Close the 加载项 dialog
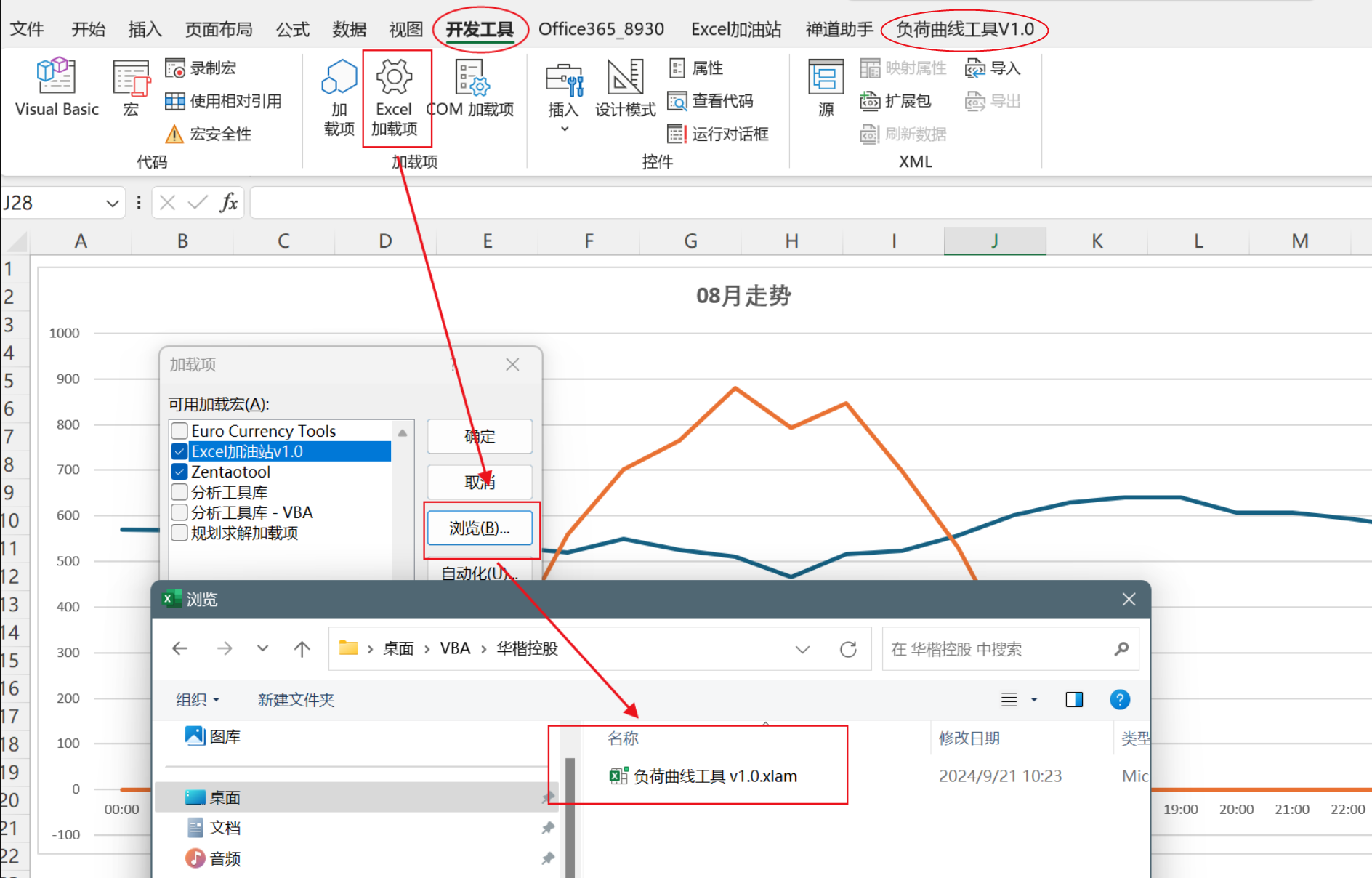1372x878 pixels. coord(512,364)
